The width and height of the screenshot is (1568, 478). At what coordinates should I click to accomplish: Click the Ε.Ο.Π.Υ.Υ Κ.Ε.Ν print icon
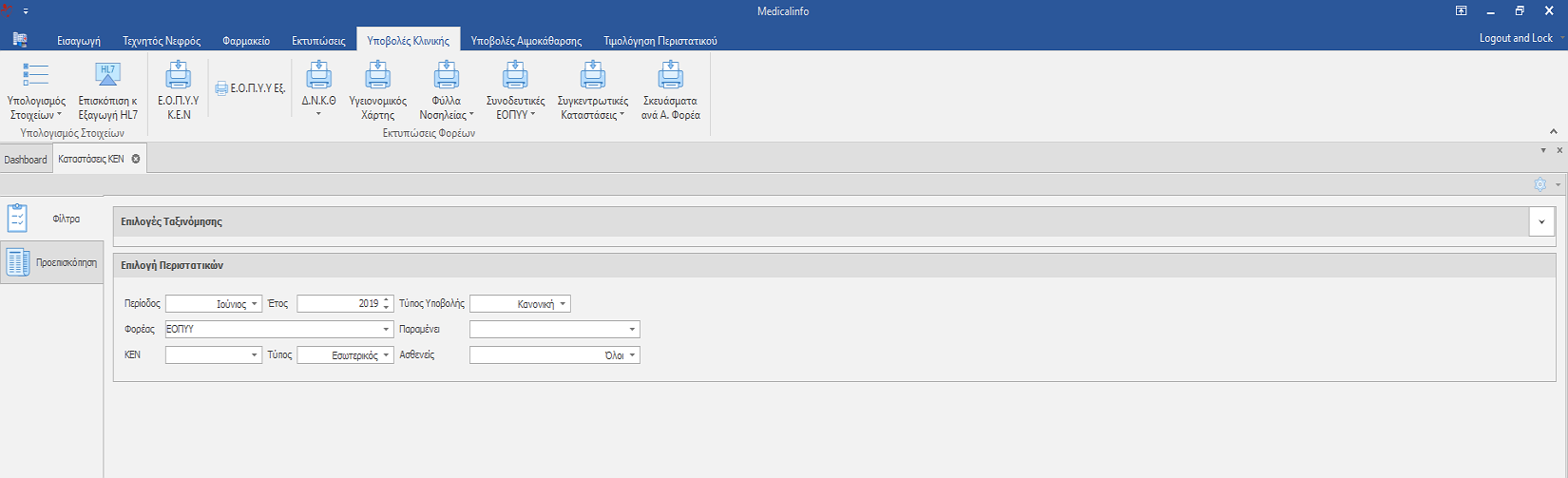click(179, 76)
